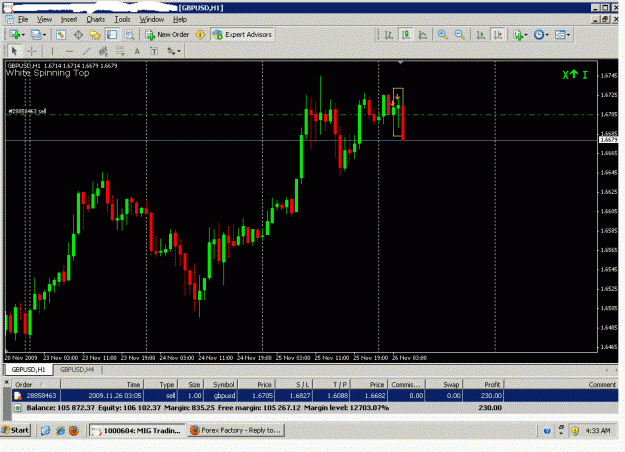The height and width of the screenshot is (452, 625).
Task: Select the GBPUSD,H1 chart tab
Action: point(28,369)
